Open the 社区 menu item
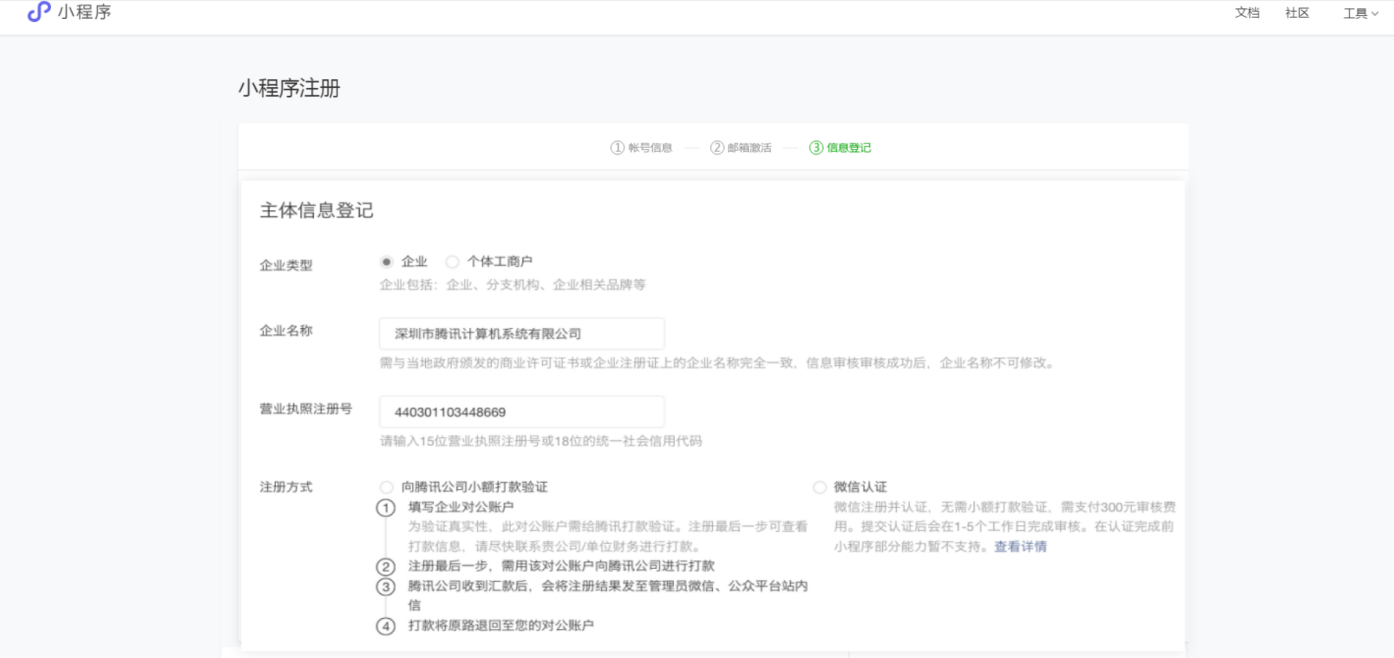This screenshot has height=658, width=1394. click(1297, 13)
